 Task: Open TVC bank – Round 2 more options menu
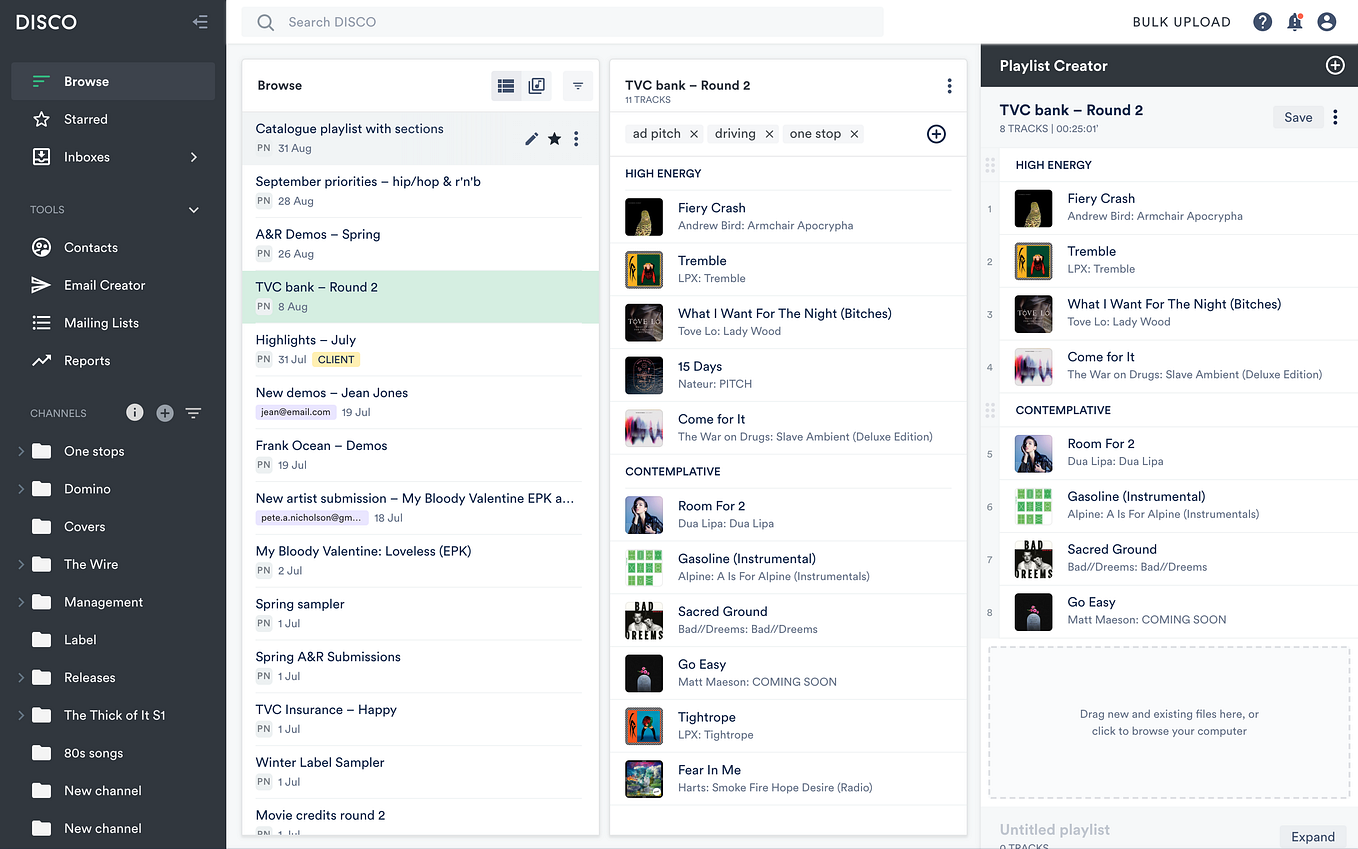(x=949, y=86)
